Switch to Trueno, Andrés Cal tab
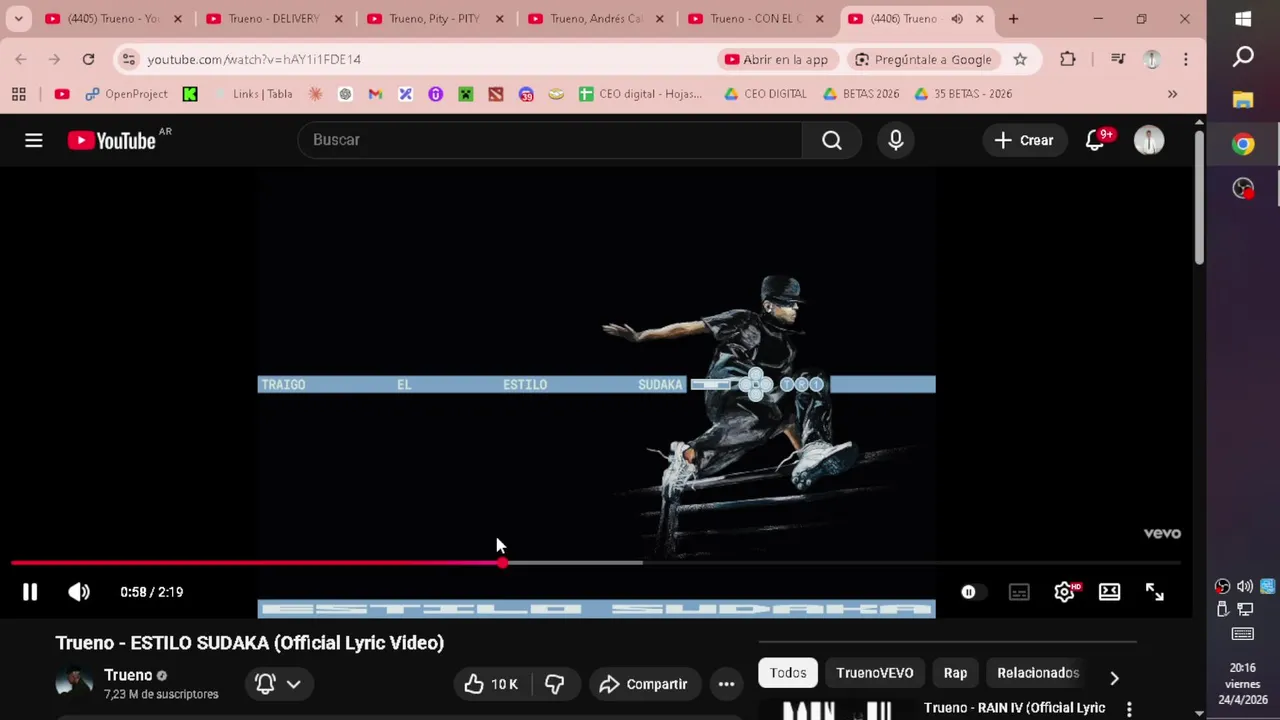This screenshot has width=1280, height=720. point(595,19)
